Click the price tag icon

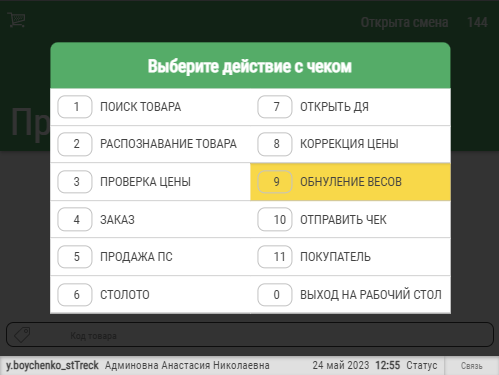click(x=22, y=335)
